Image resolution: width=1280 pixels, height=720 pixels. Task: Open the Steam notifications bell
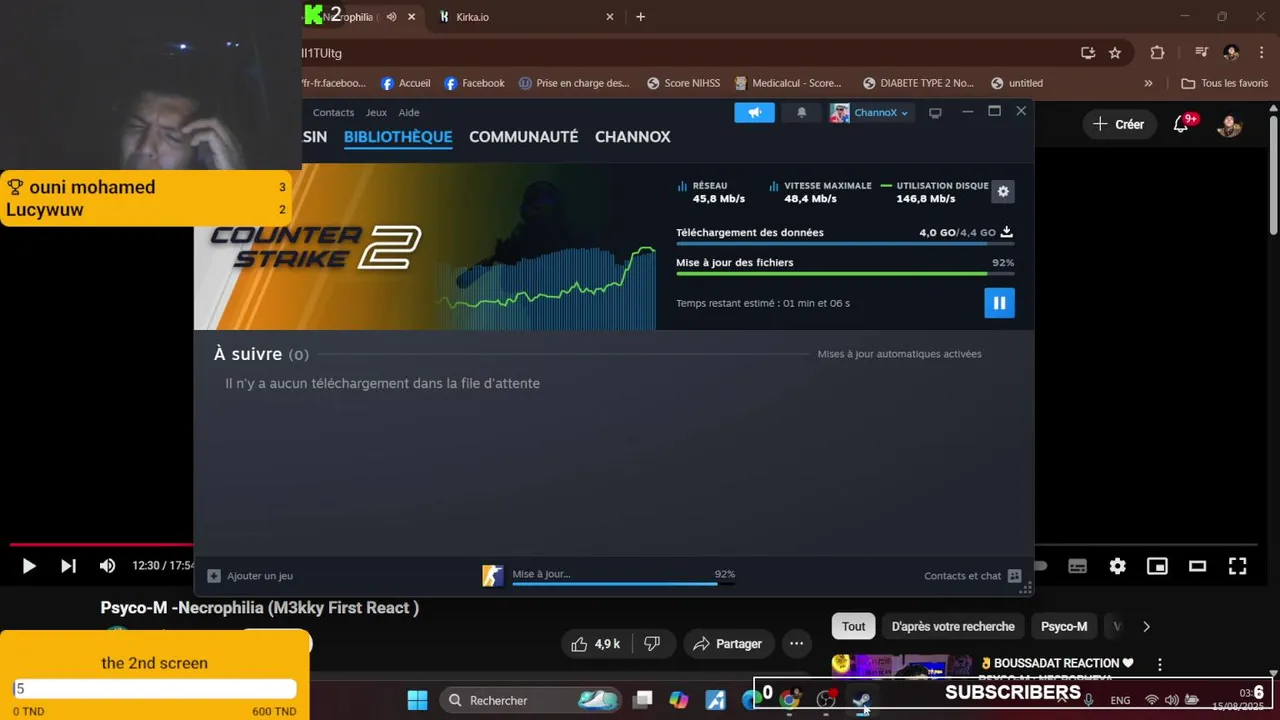pyautogui.click(x=801, y=113)
